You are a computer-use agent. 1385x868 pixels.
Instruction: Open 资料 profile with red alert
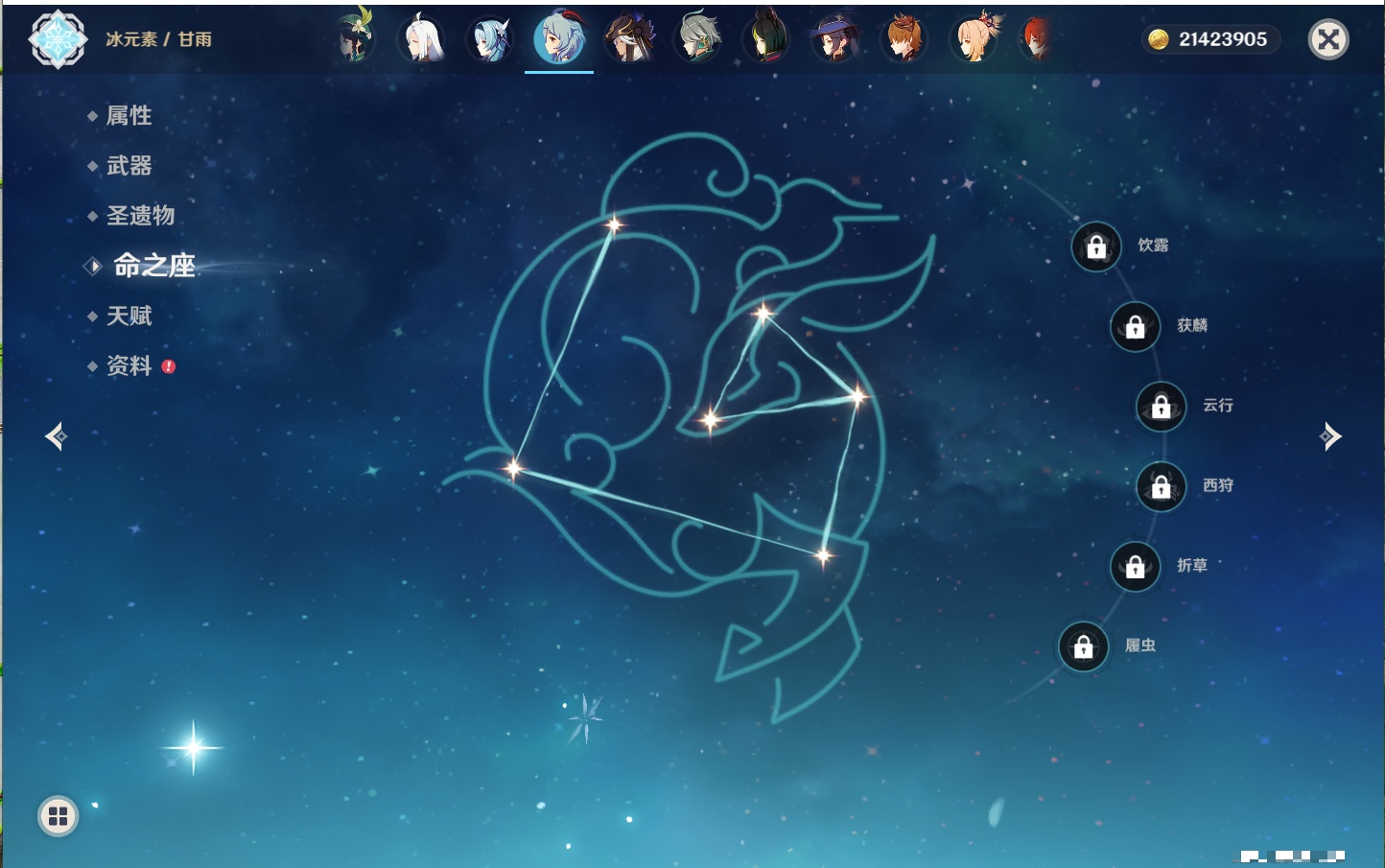(129, 365)
